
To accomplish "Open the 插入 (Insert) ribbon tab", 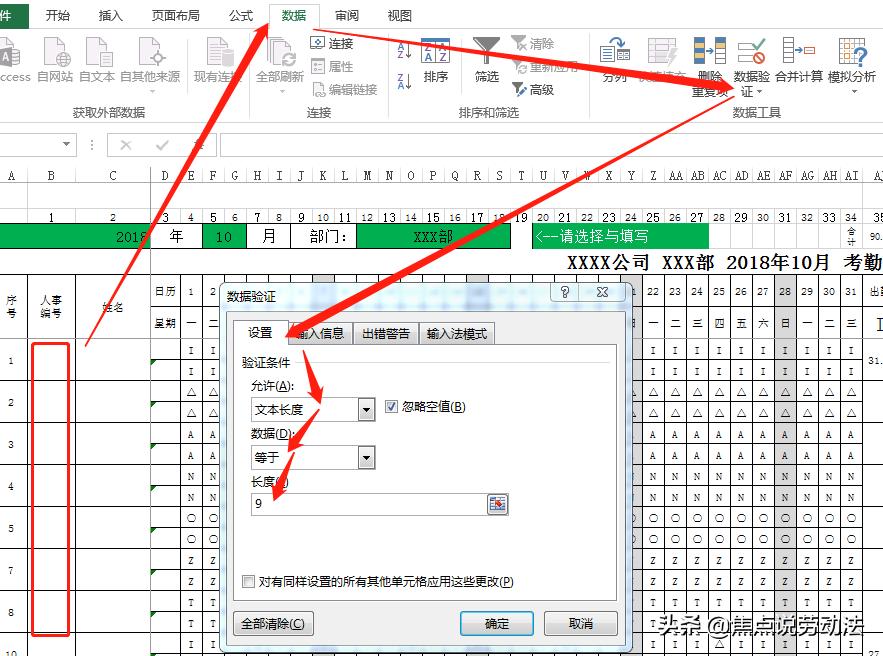I will point(110,15).
